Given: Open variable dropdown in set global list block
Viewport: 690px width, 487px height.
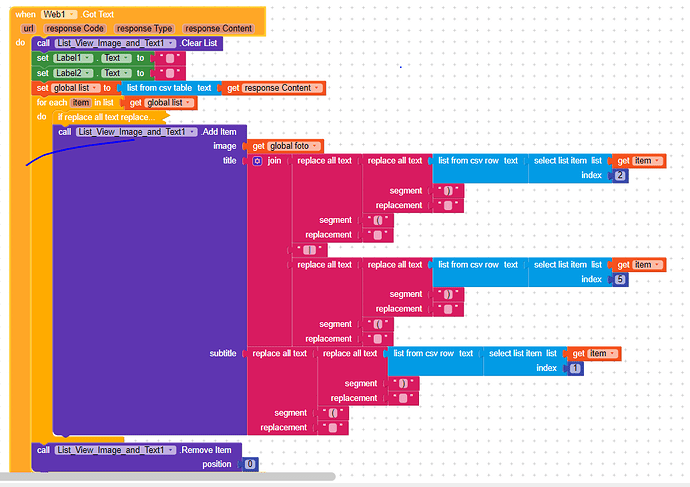Looking at the screenshot, I should (95, 88).
